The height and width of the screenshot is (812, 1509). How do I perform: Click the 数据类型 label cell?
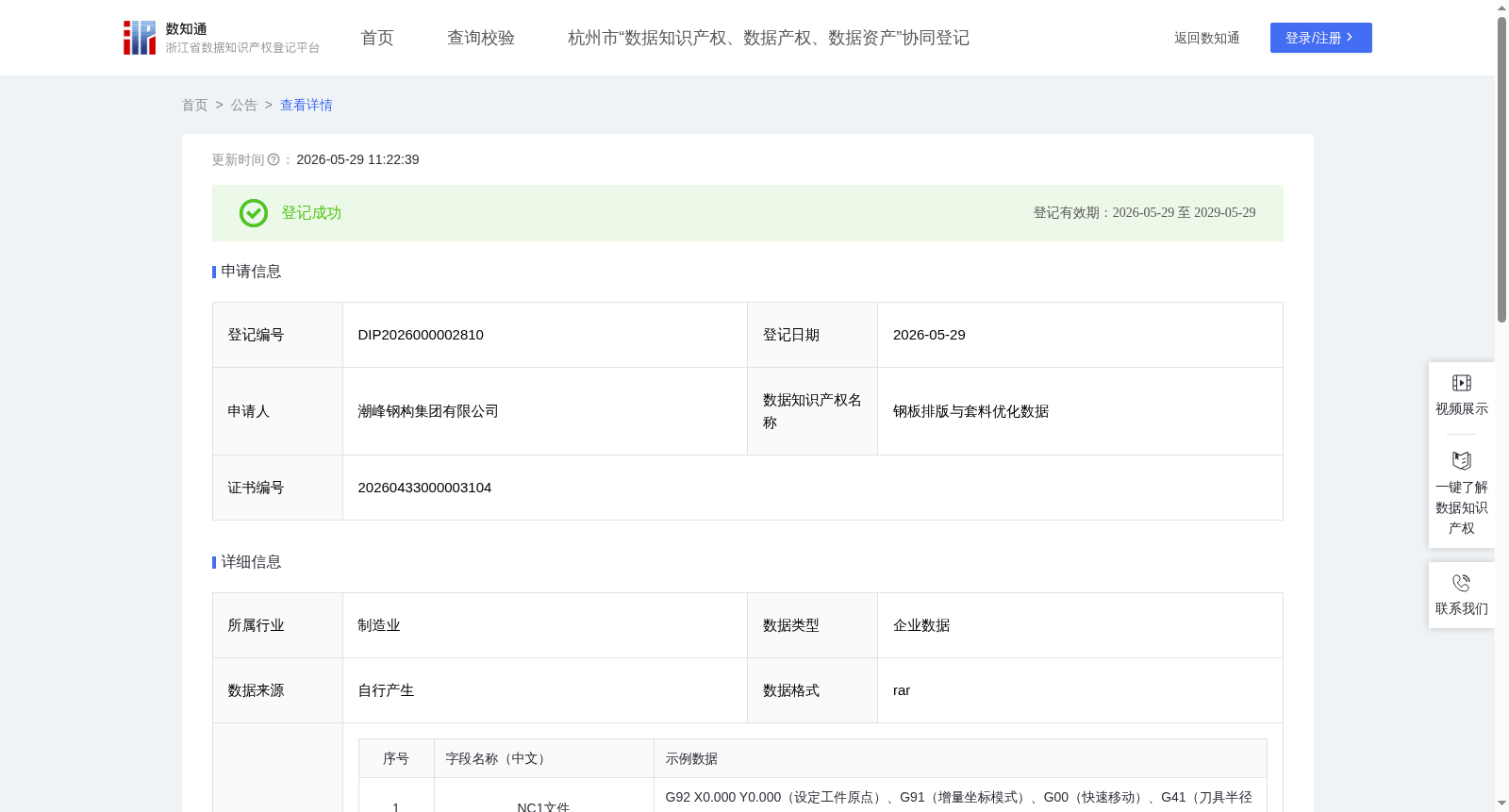(x=813, y=625)
